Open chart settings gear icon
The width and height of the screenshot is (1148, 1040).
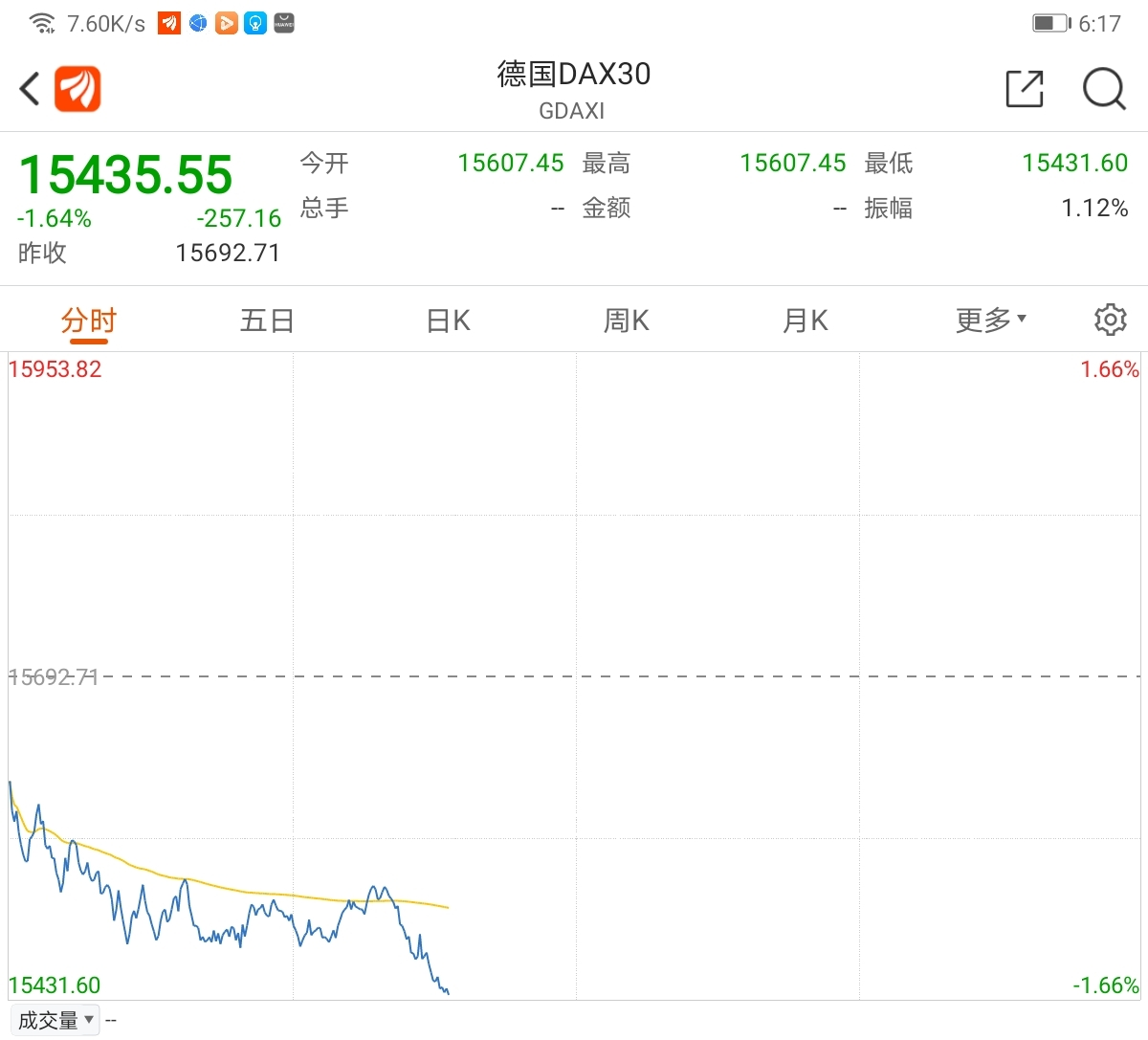point(1110,320)
